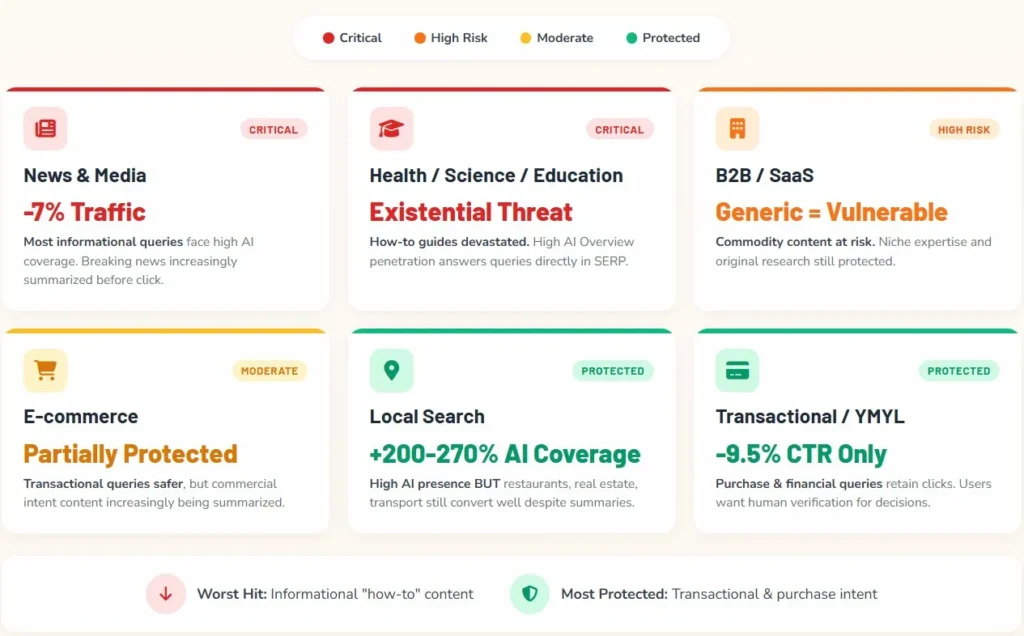1024x636 pixels.
Task: Click the "Existential Threat" headline
Action: [471, 212]
